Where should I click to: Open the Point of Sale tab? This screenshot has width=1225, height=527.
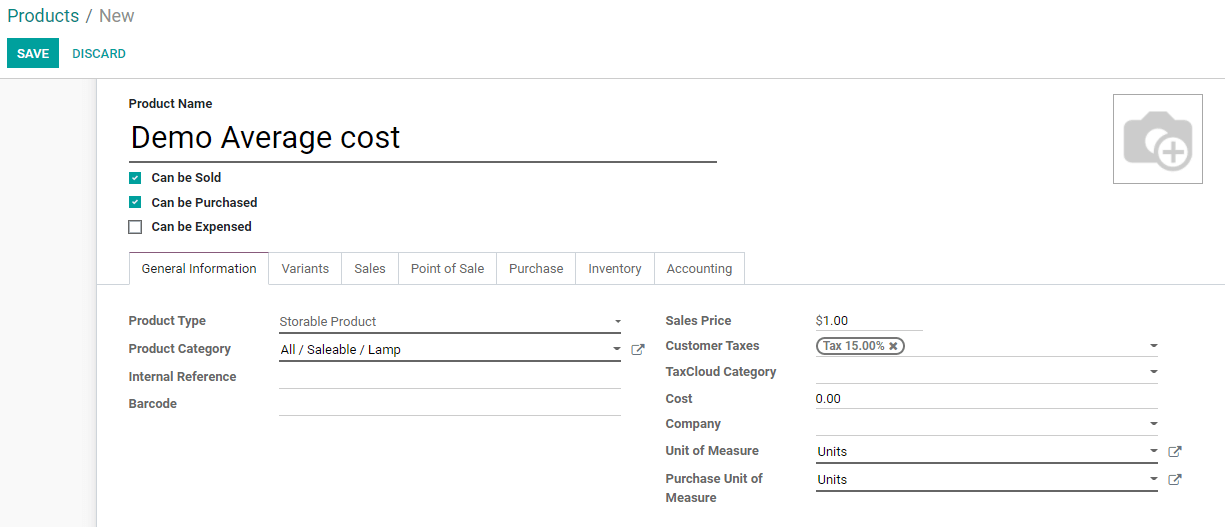[x=447, y=269]
